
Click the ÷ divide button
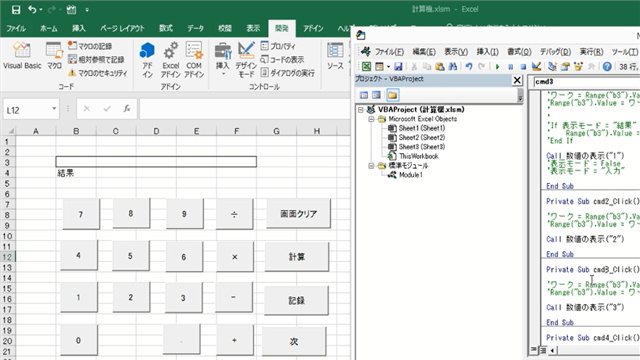pos(234,214)
